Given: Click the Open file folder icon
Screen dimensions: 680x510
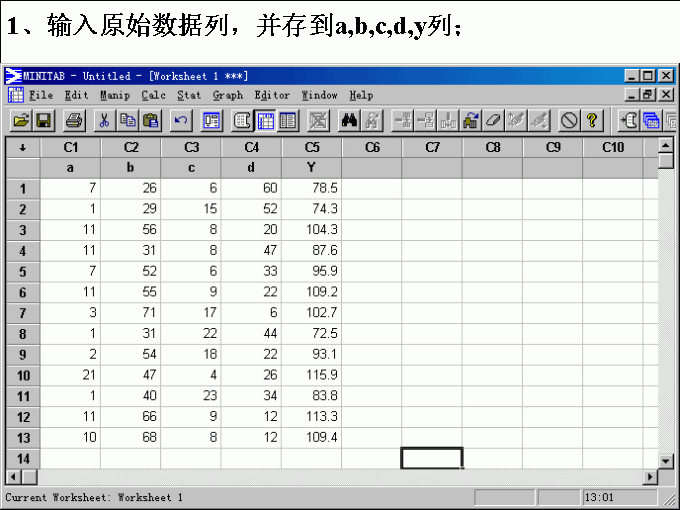Looking at the screenshot, I should click(x=20, y=121).
